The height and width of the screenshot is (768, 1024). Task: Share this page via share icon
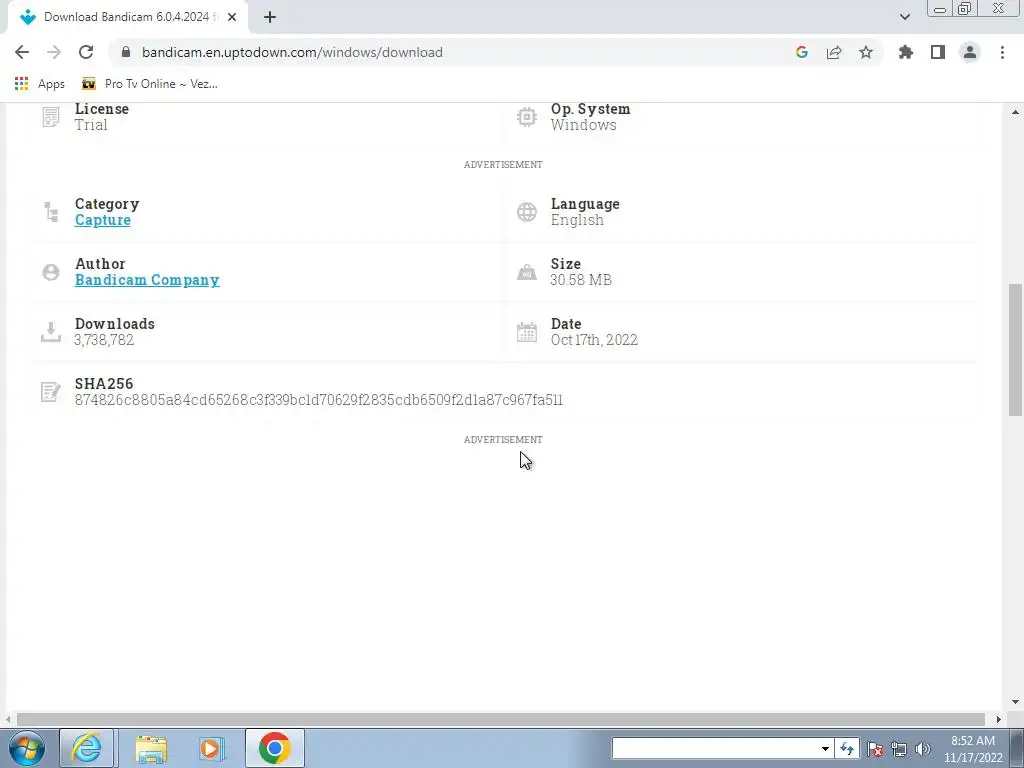click(834, 52)
